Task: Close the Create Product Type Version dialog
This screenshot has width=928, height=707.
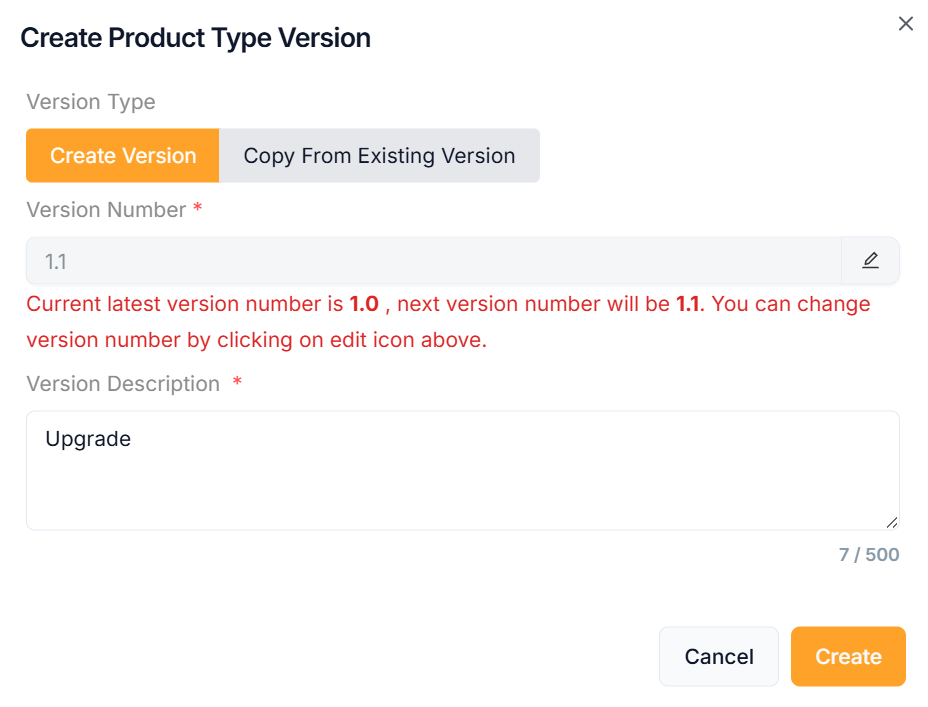Action: (x=906, y=24)
